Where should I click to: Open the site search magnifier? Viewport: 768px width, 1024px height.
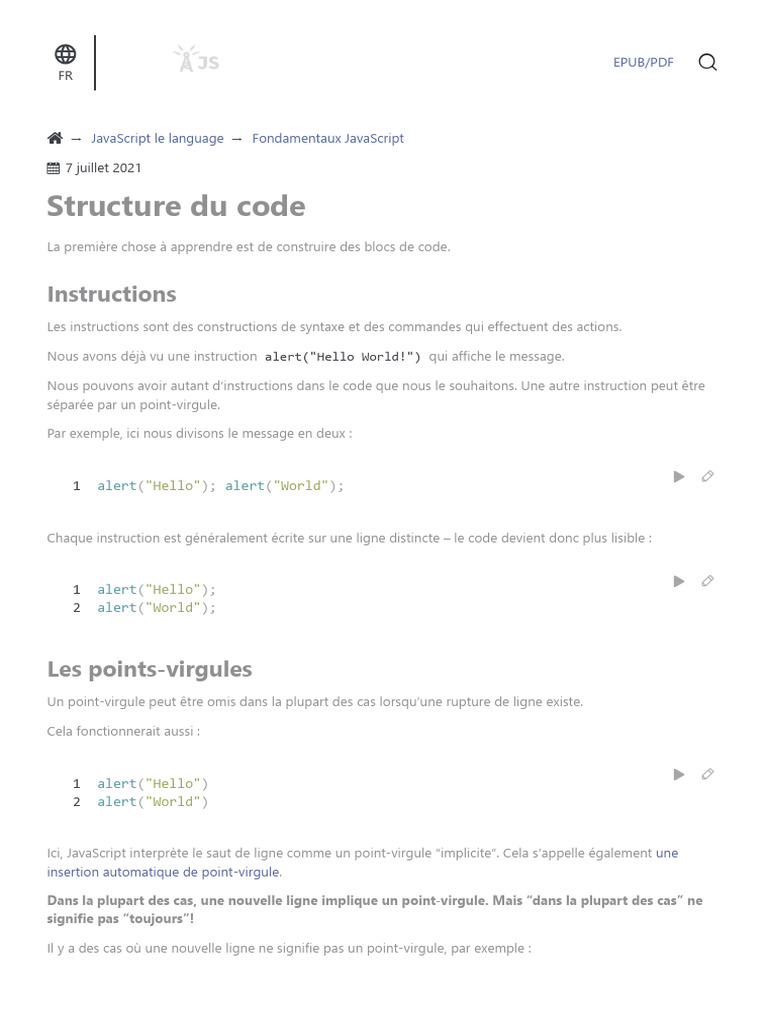[707, 63]
